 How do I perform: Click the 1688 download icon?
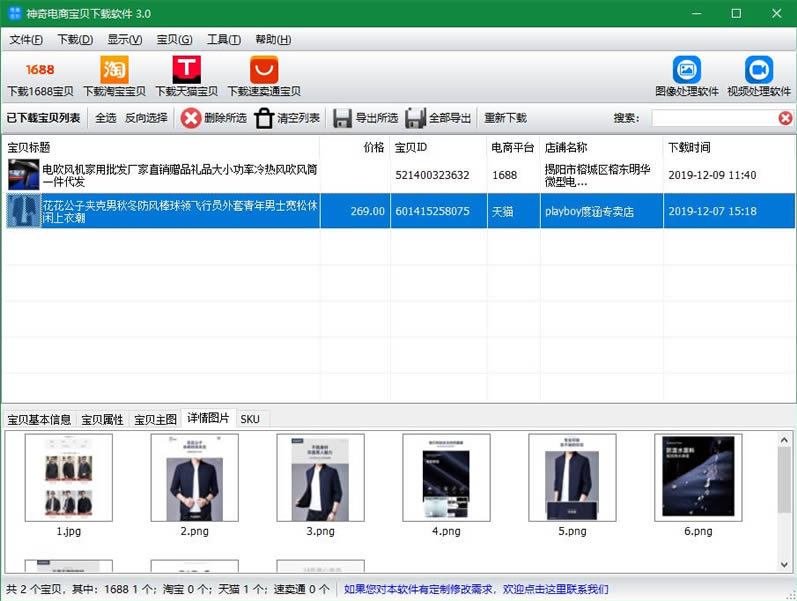[40, 70]
